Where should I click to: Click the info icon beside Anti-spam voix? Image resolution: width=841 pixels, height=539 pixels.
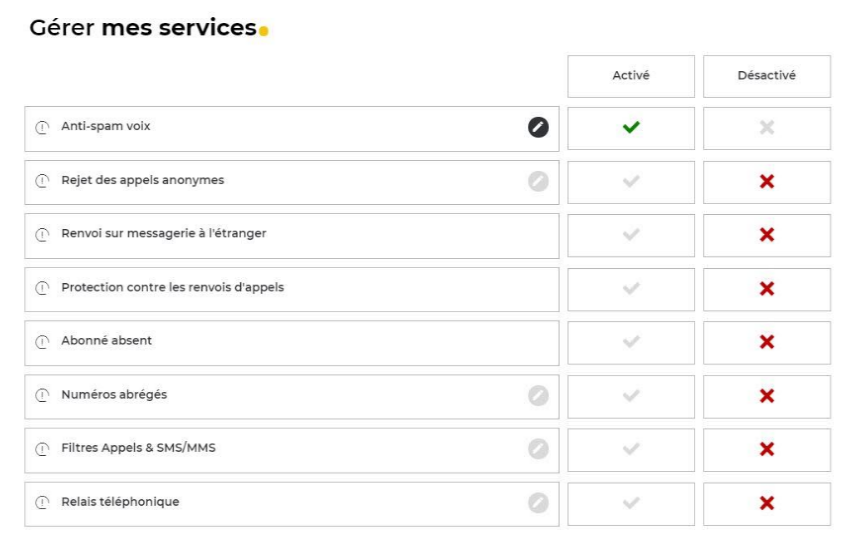pos(43,128)
